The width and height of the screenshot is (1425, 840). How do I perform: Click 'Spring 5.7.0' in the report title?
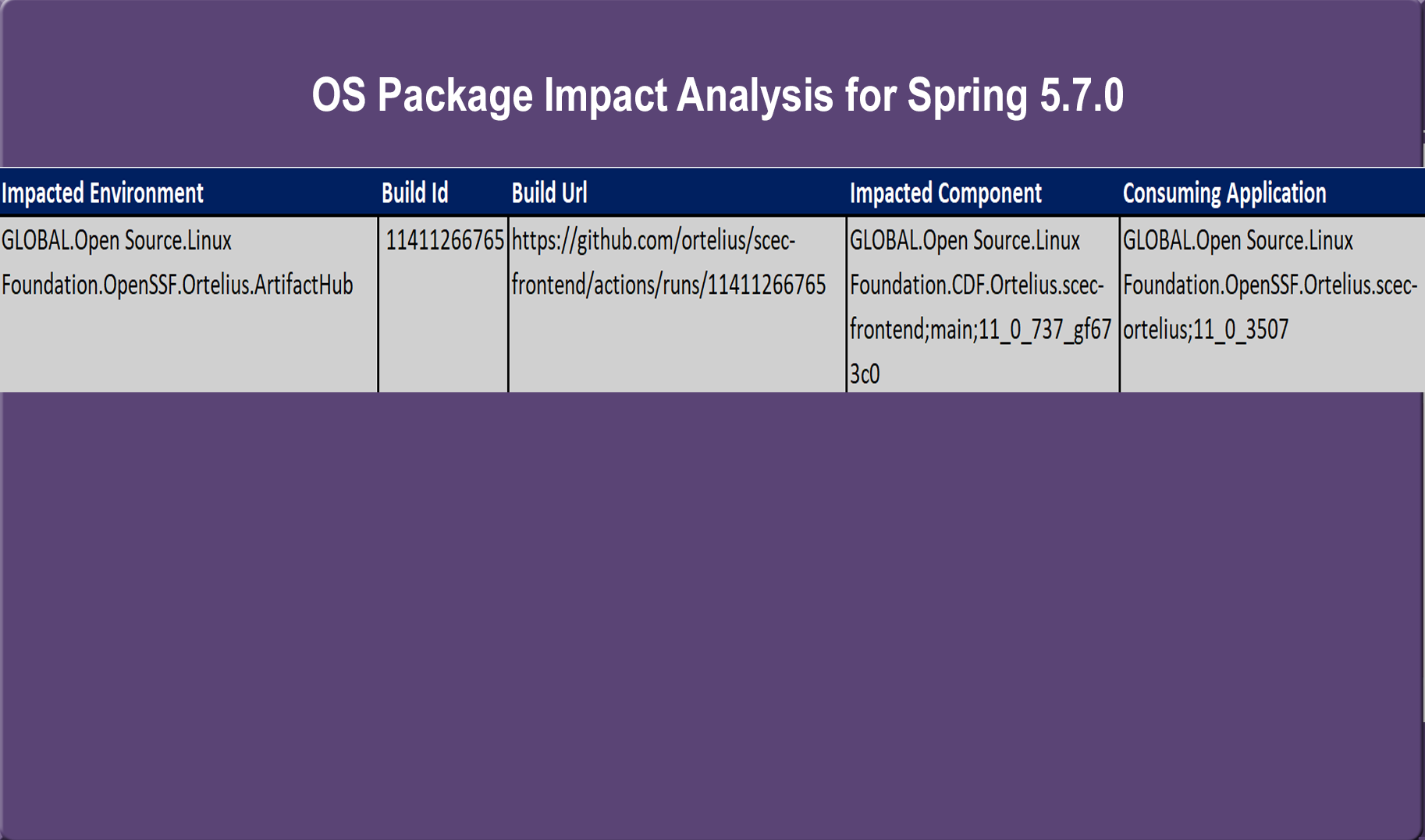pos(1015,95)
